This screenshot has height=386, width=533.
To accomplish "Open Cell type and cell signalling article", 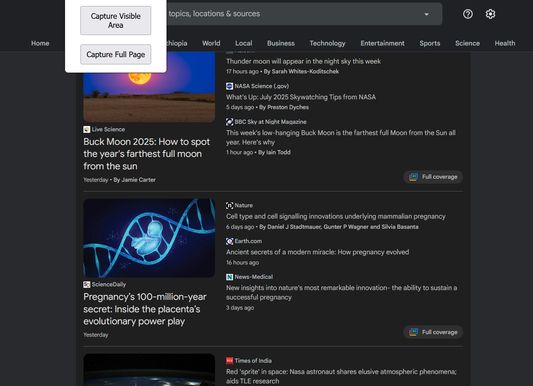I will 336,216.
